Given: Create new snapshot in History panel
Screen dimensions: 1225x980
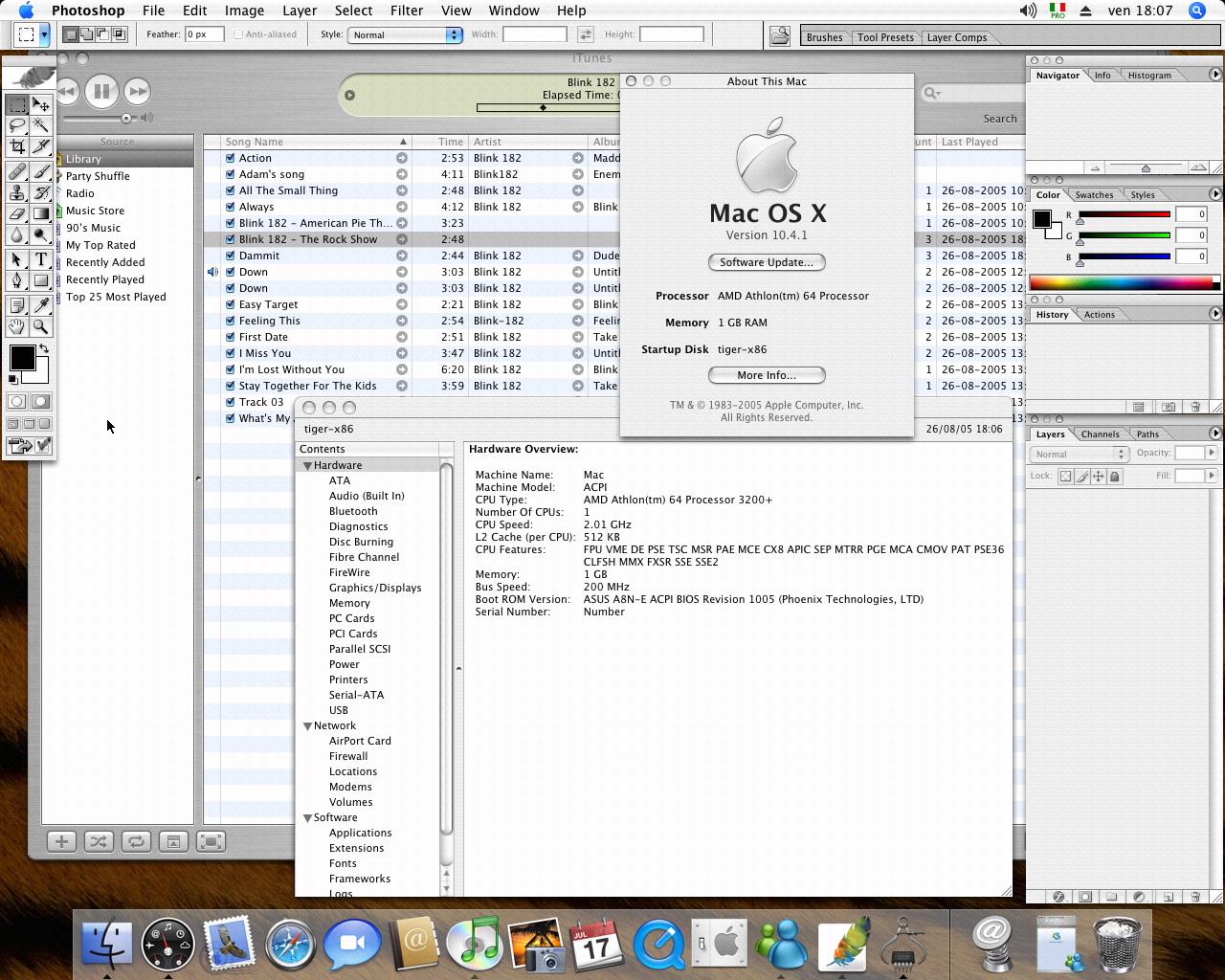Looking at the screenshot, I should [1167, 407].
